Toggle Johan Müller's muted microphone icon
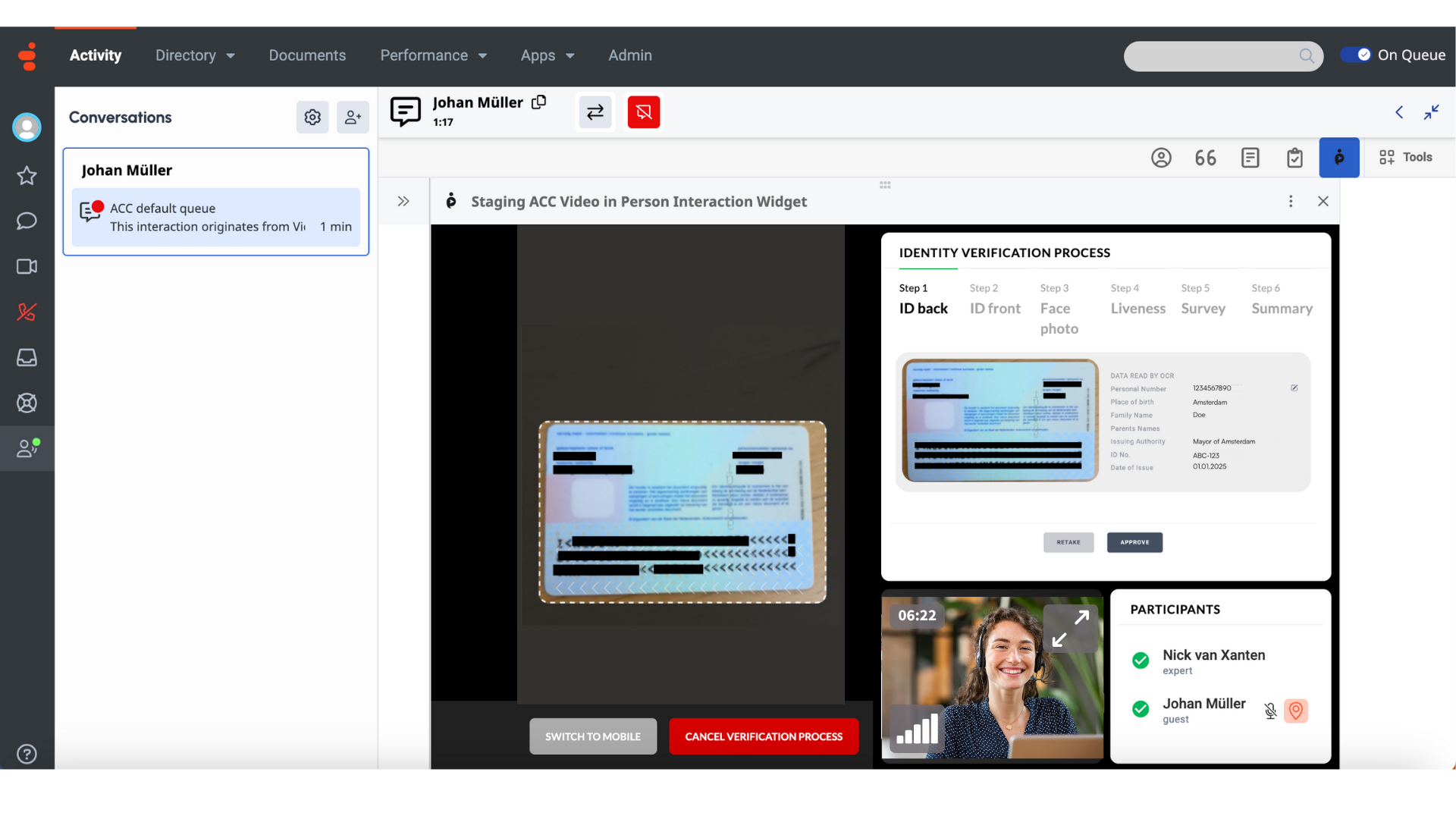 [1270, 711]
